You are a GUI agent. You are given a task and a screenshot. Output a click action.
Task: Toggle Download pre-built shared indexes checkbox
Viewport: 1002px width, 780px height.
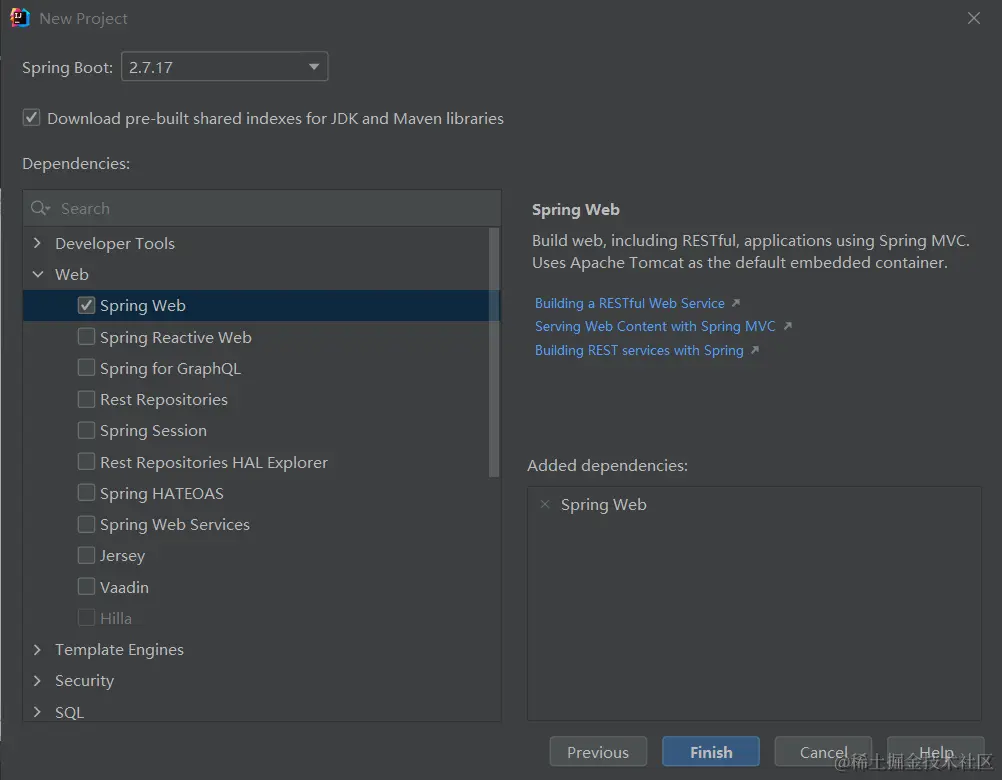[x=31, y=118]
